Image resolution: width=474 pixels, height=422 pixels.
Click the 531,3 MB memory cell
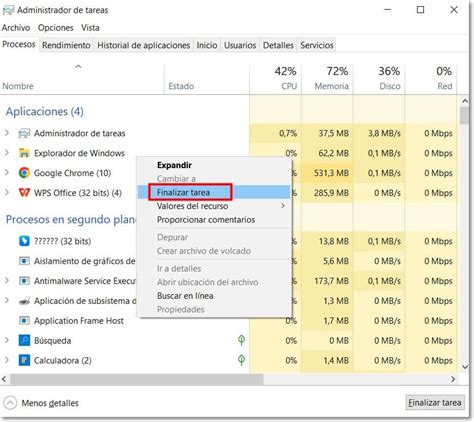[327, 173]
